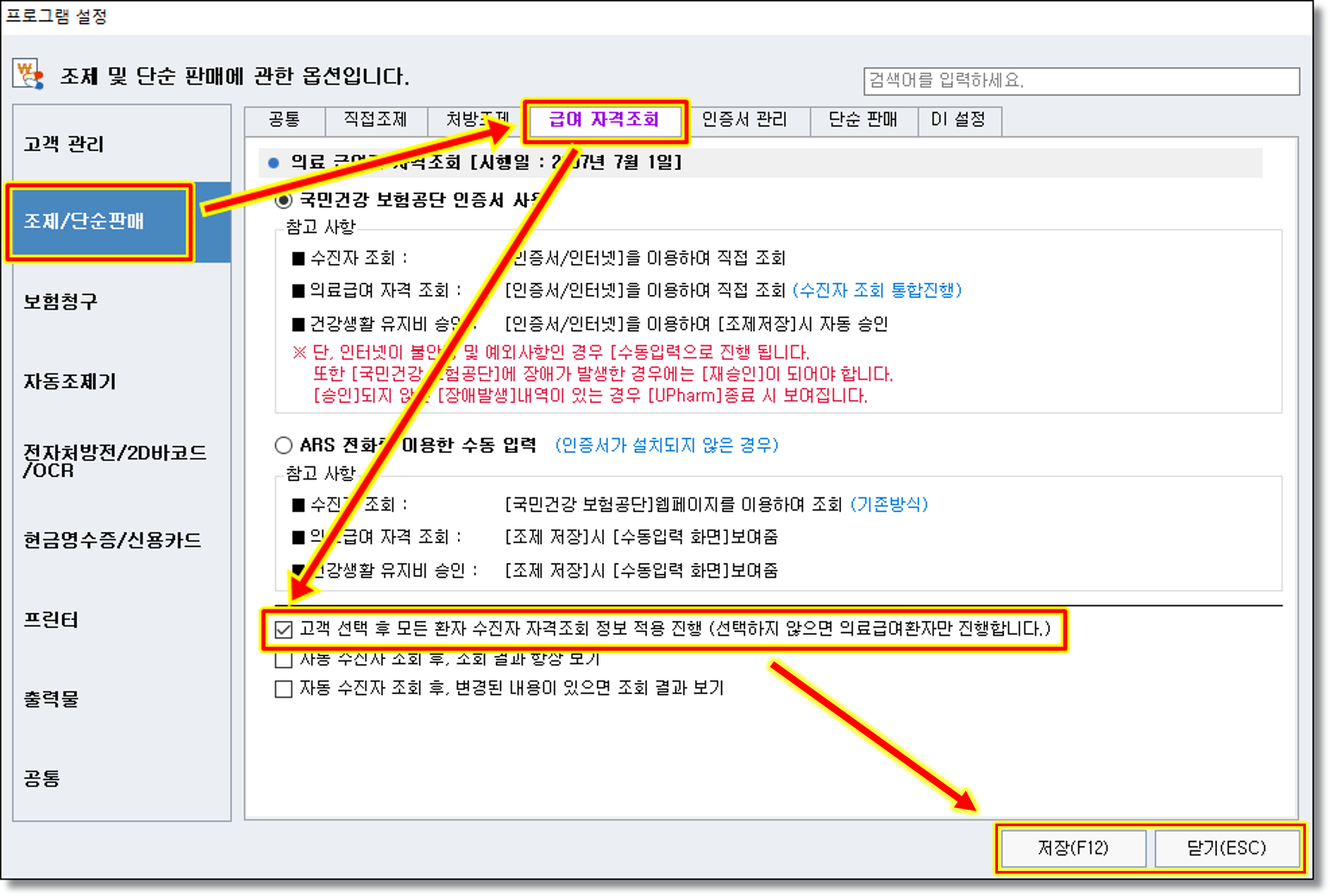Open the 프린터 settings section
This screenshot has height=896, width=1330.
point(51,620)
